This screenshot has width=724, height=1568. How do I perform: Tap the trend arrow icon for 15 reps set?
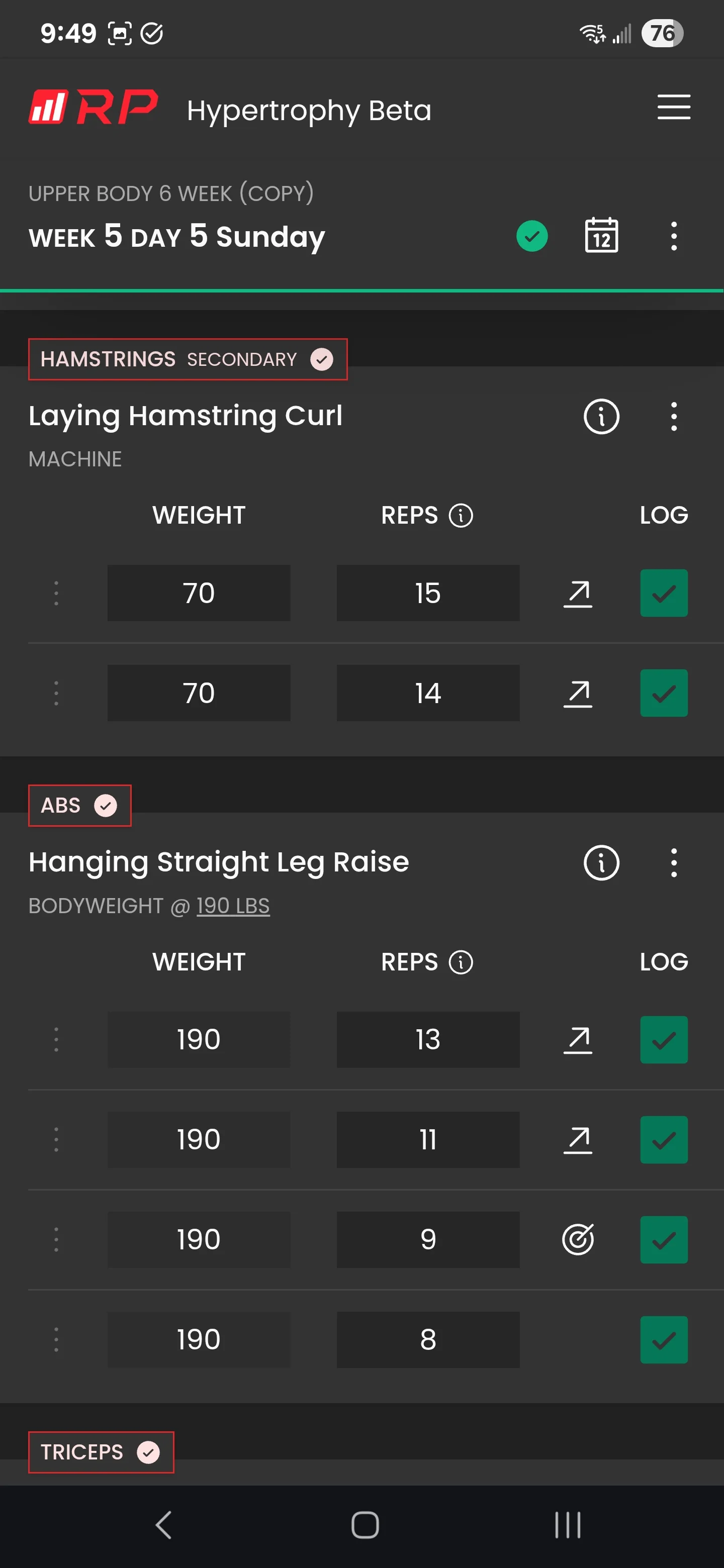point(577,594)
